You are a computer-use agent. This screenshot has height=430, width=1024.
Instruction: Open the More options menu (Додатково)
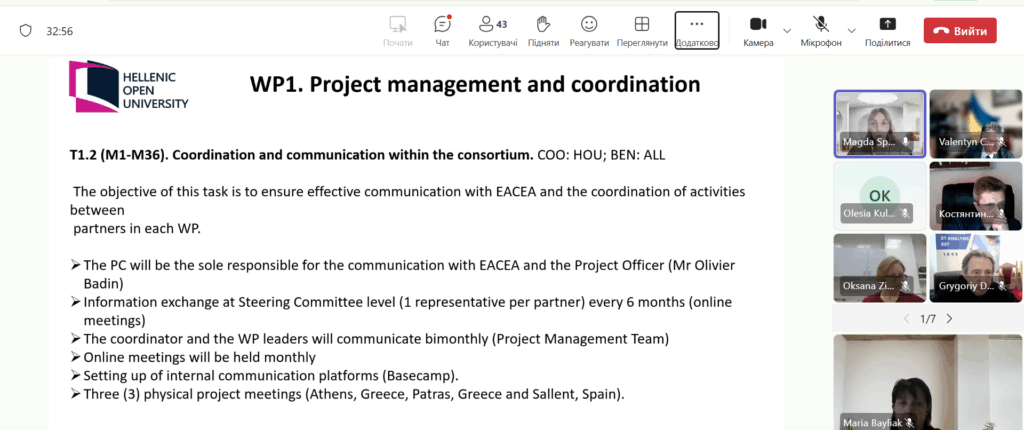pyautogui.click(x=697, y=30)
